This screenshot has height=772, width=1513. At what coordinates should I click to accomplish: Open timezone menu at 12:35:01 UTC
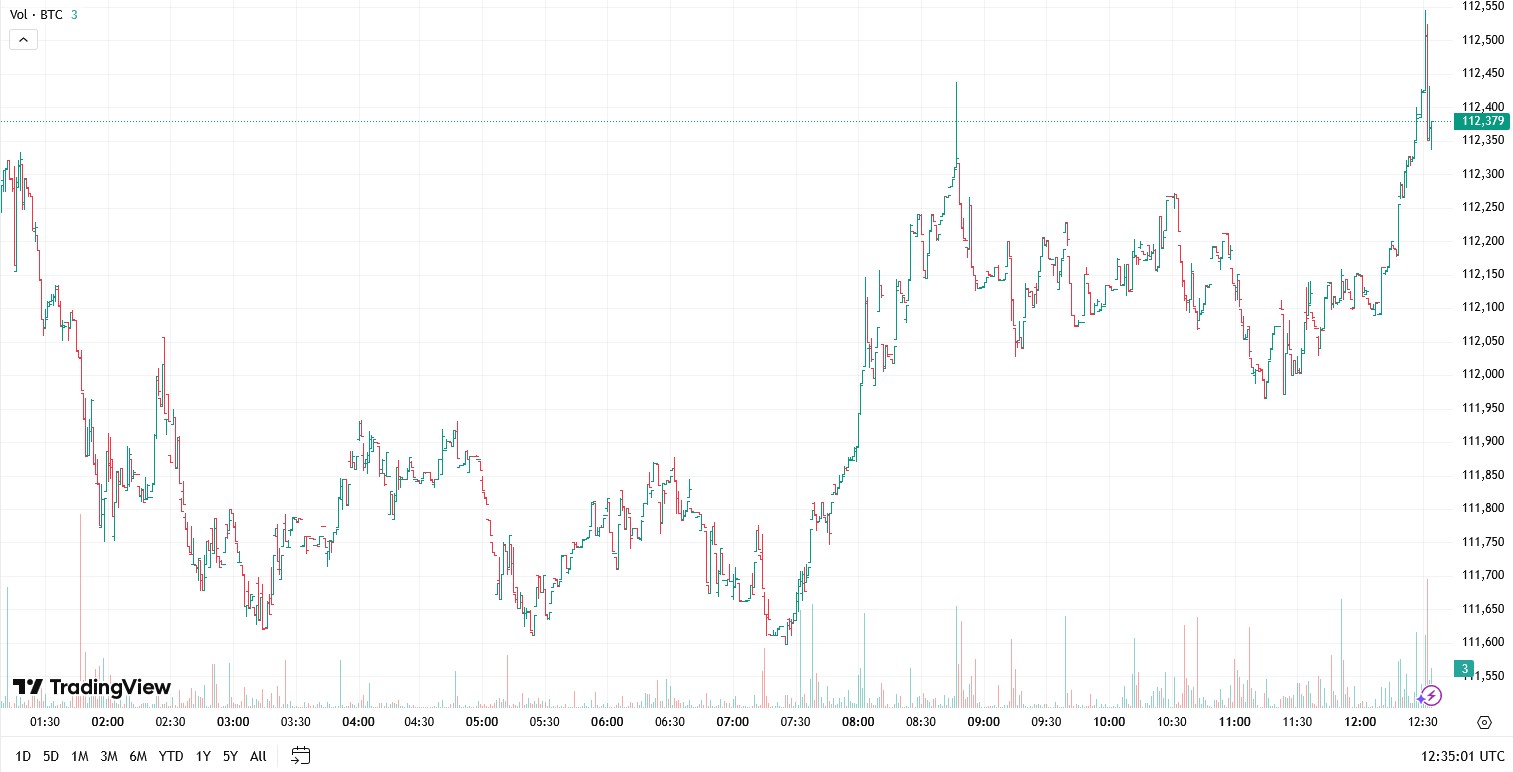pyautogui.click(x=1463, y=756)
